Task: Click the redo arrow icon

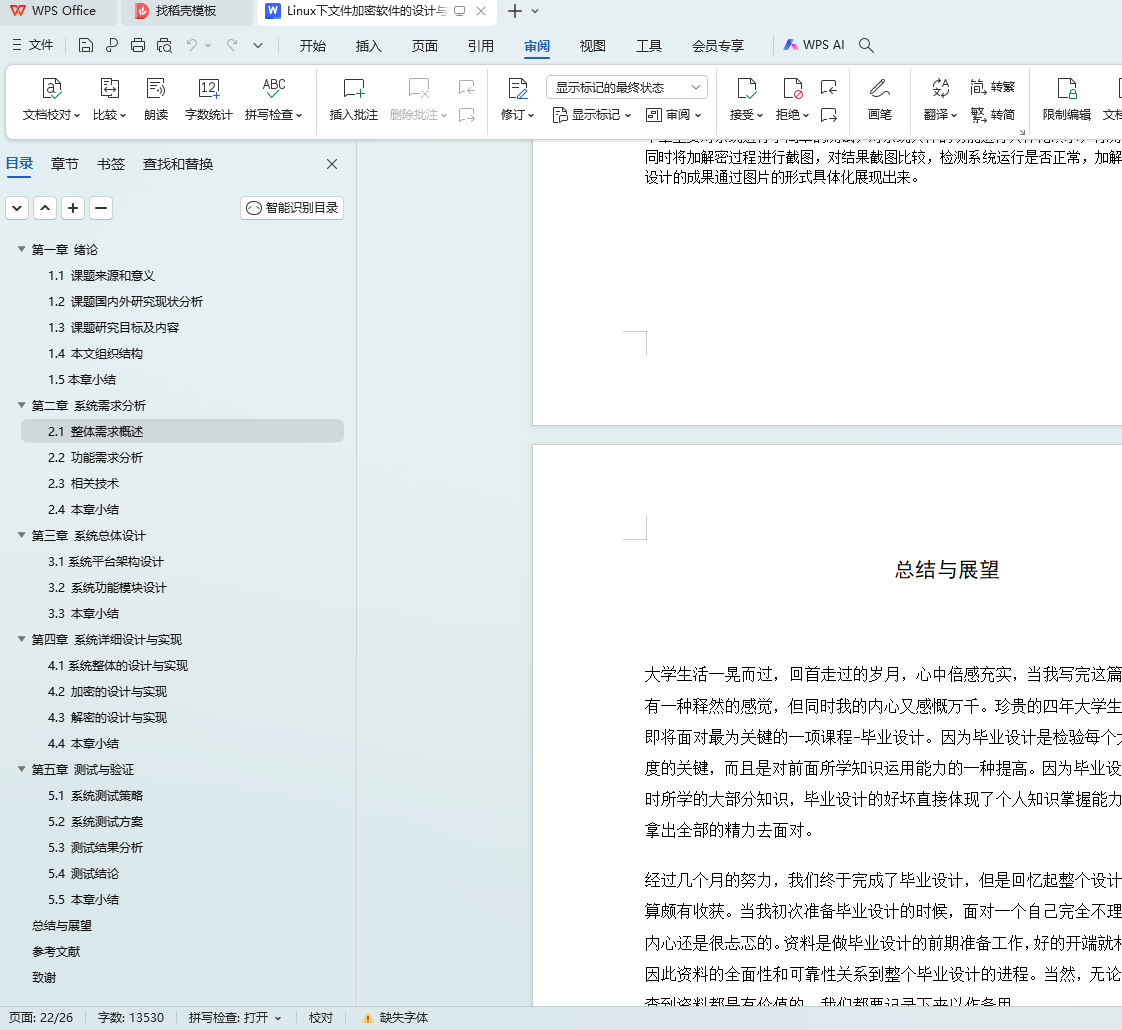Action: pos(232,45)
